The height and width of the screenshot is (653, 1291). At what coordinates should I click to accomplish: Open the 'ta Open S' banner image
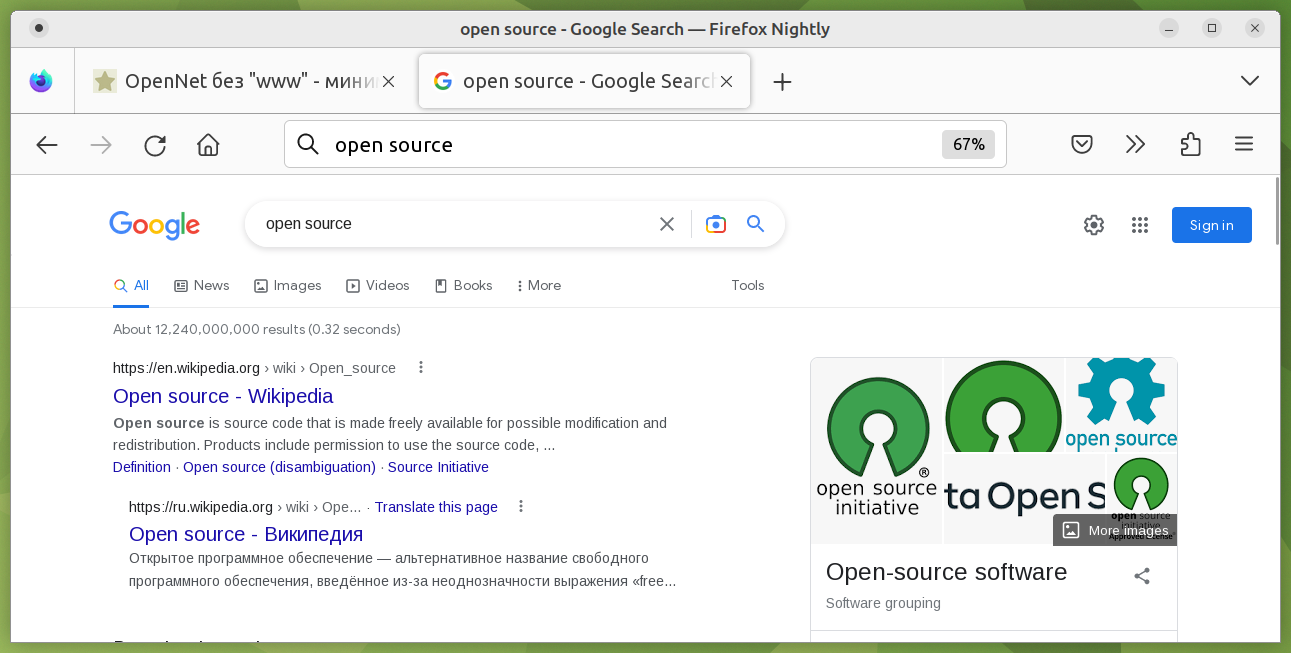coord(1025,498)
